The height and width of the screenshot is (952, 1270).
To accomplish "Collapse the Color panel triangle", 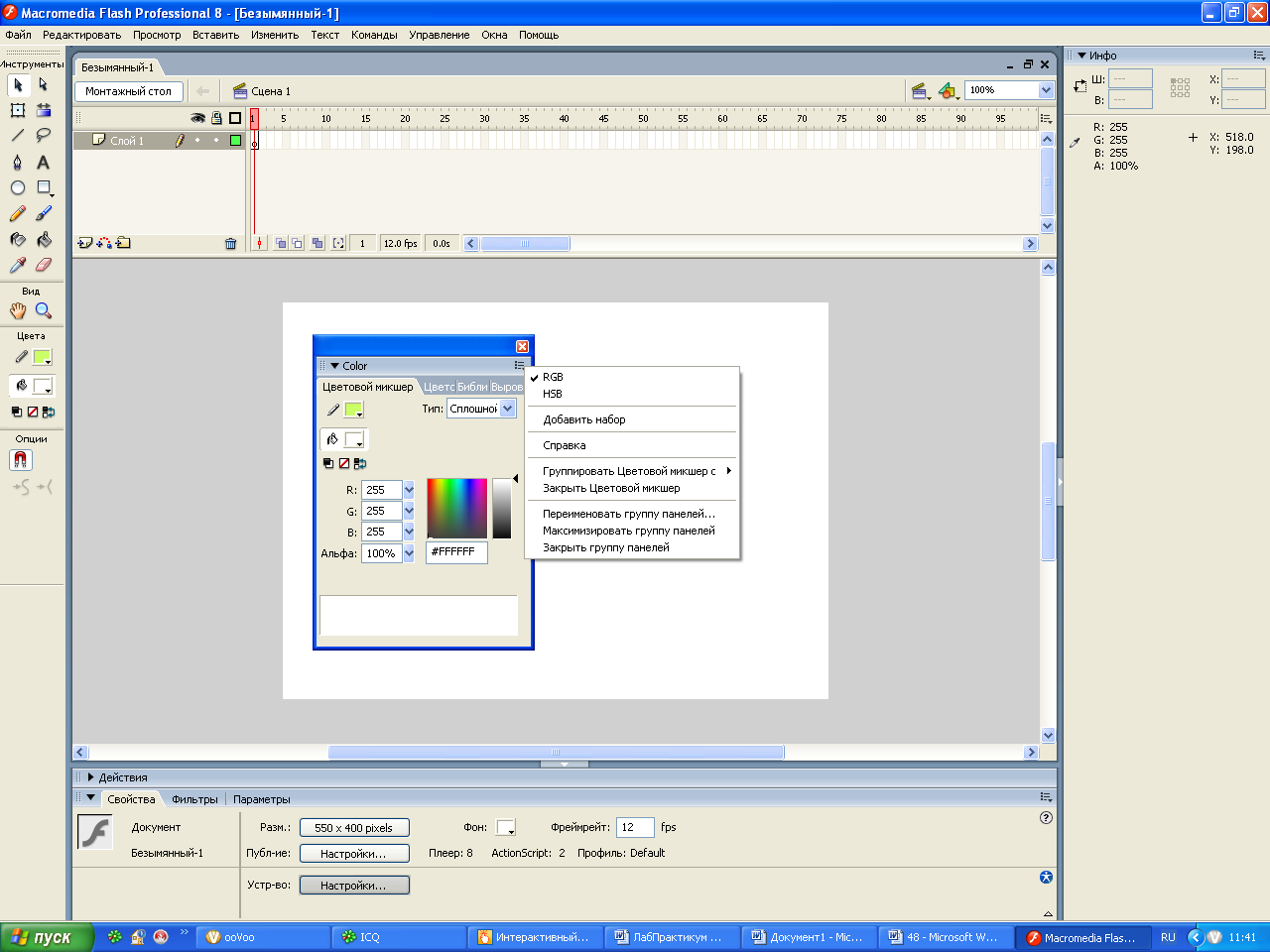I will tap(334, 366).
